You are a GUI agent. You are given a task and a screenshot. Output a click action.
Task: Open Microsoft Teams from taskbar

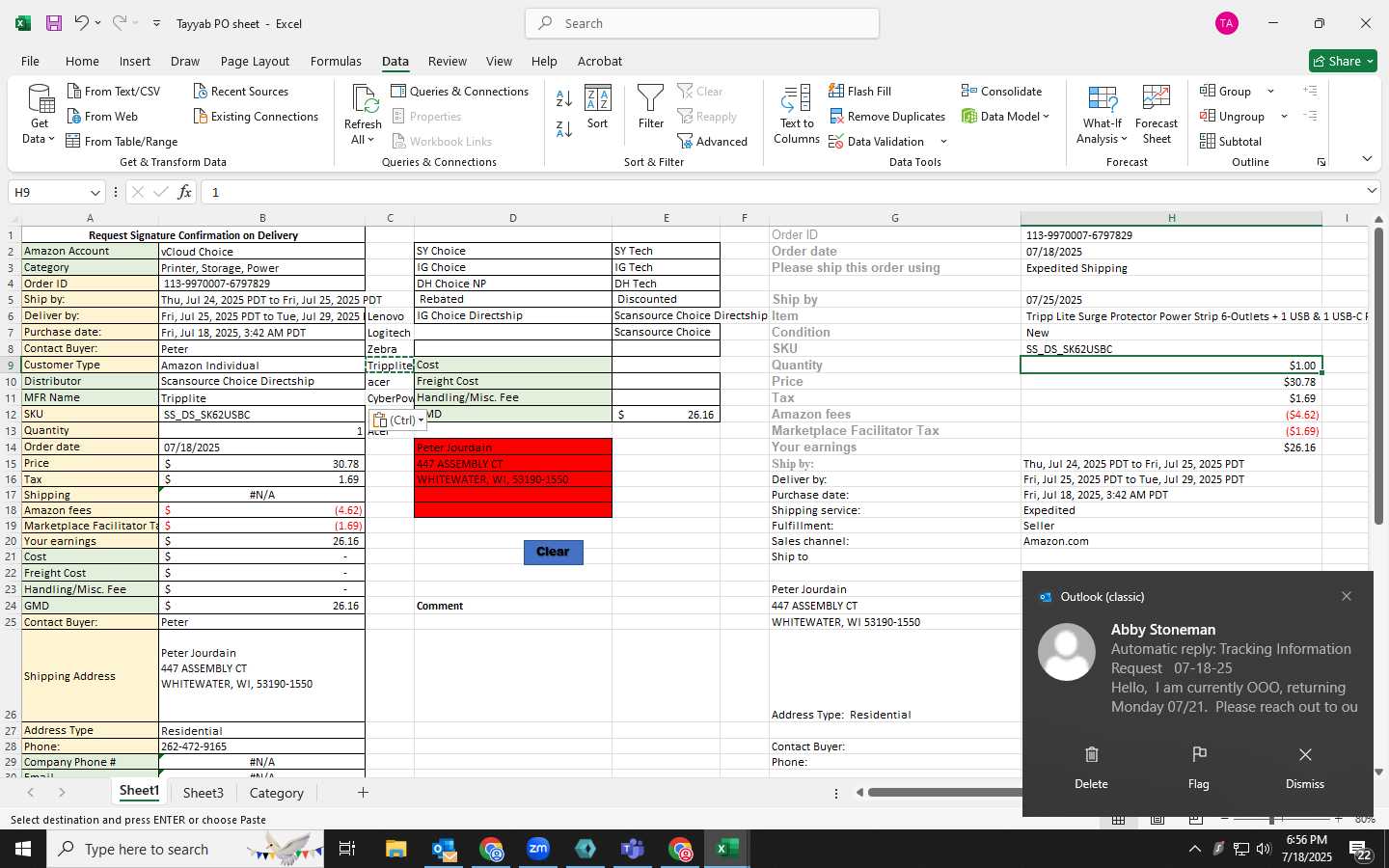pos(633,849)
